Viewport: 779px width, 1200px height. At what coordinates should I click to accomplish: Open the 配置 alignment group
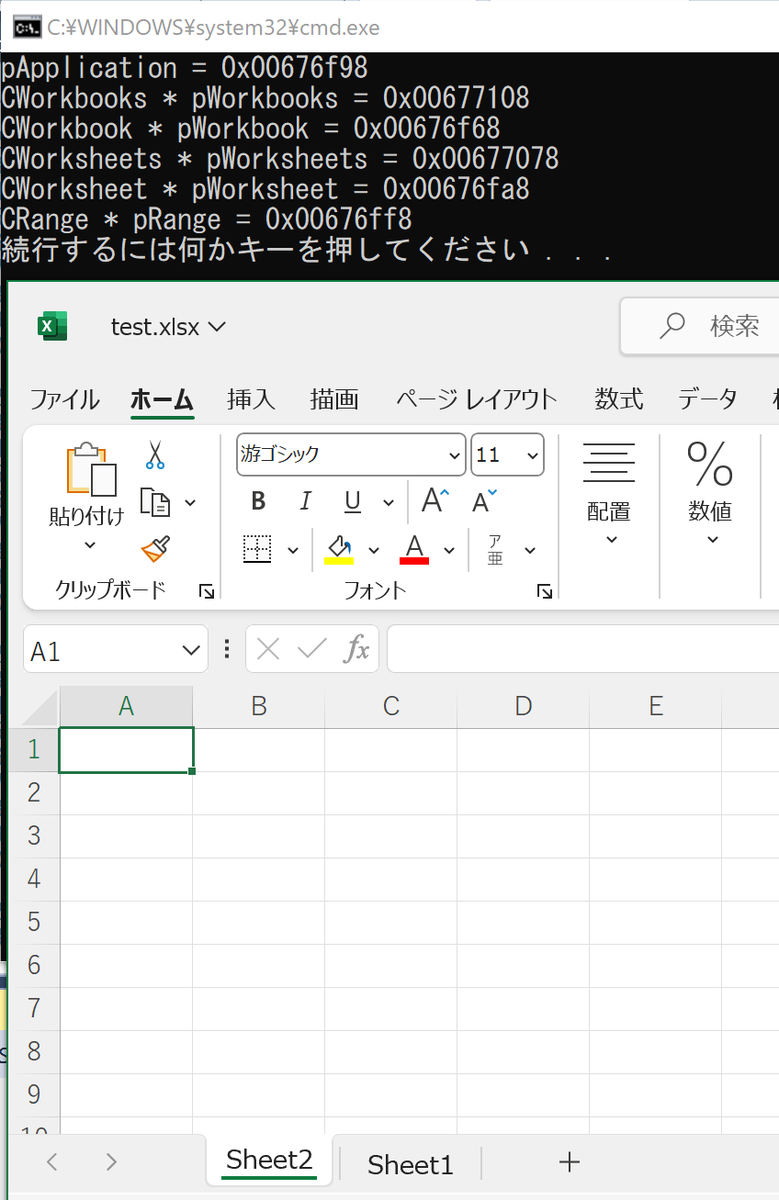[609, 494]
